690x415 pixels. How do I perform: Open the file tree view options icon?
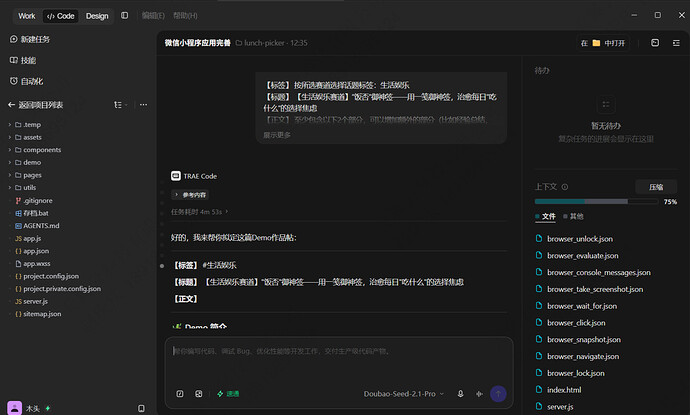coord(120,105)
